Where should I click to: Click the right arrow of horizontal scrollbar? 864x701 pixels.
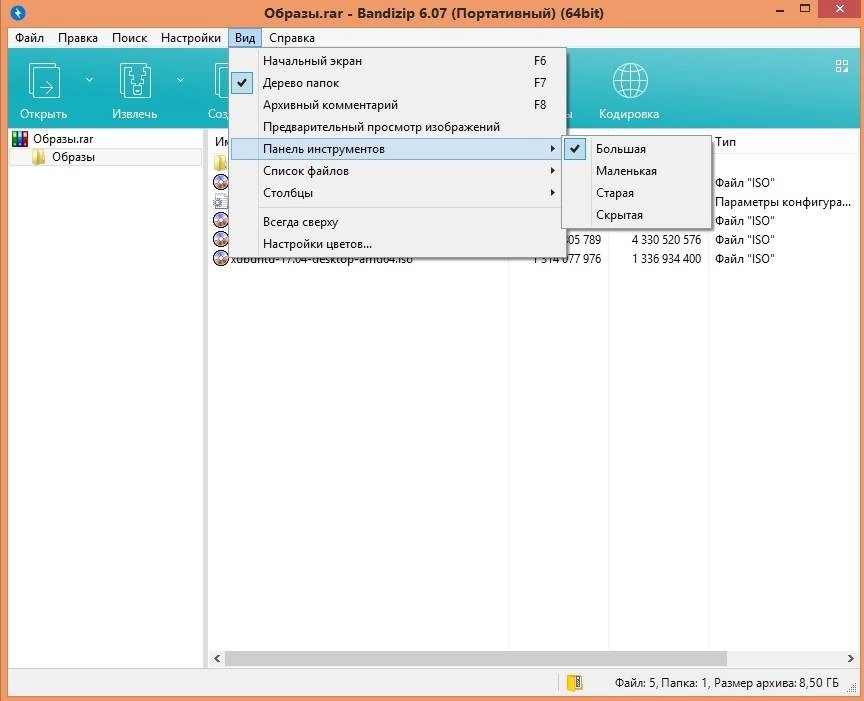(850, 658)
